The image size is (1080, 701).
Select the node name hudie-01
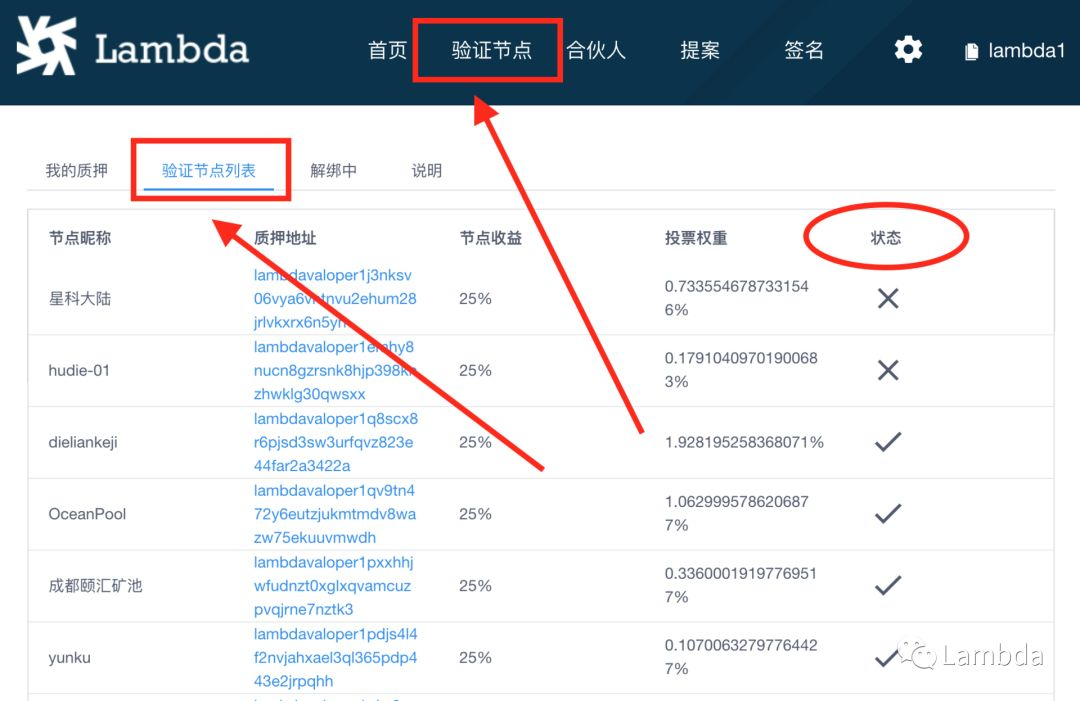click(x=79, y=370)
